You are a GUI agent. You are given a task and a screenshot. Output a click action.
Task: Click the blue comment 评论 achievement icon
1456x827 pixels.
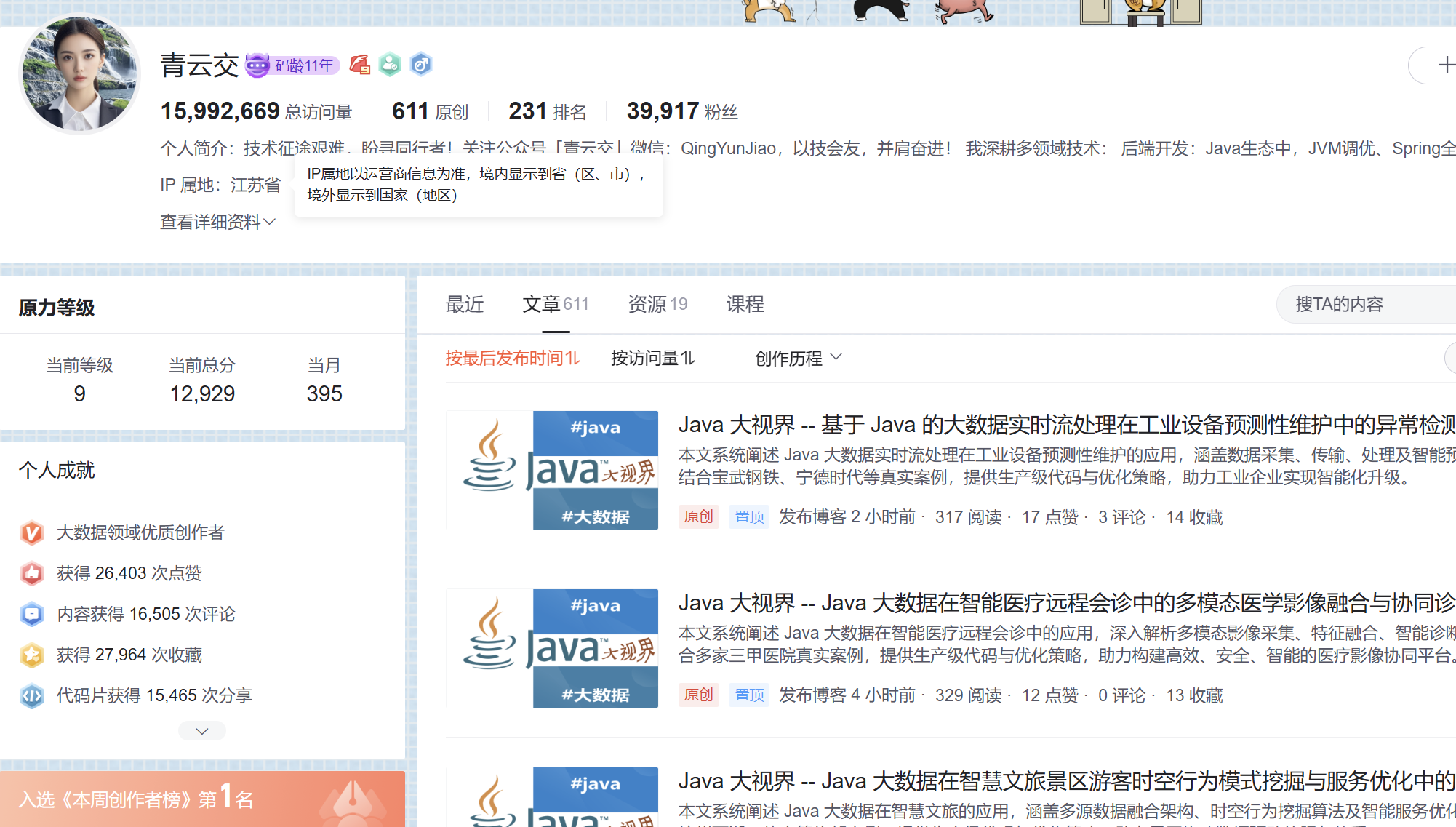point(32,614)
